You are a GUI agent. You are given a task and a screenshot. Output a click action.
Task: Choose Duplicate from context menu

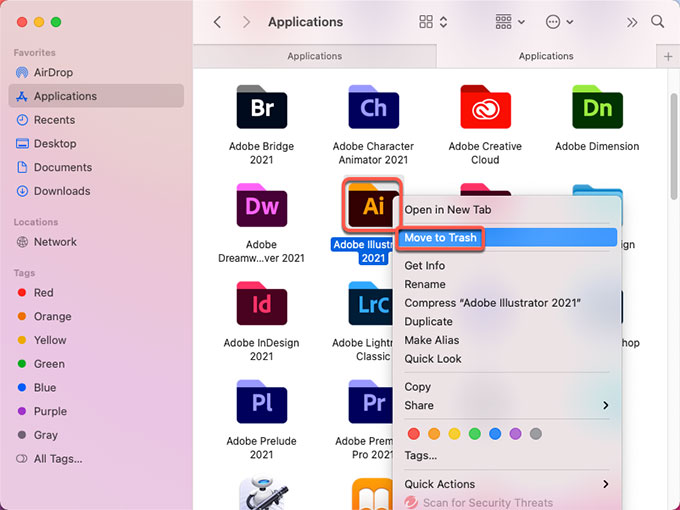click(x=507, y=321)
